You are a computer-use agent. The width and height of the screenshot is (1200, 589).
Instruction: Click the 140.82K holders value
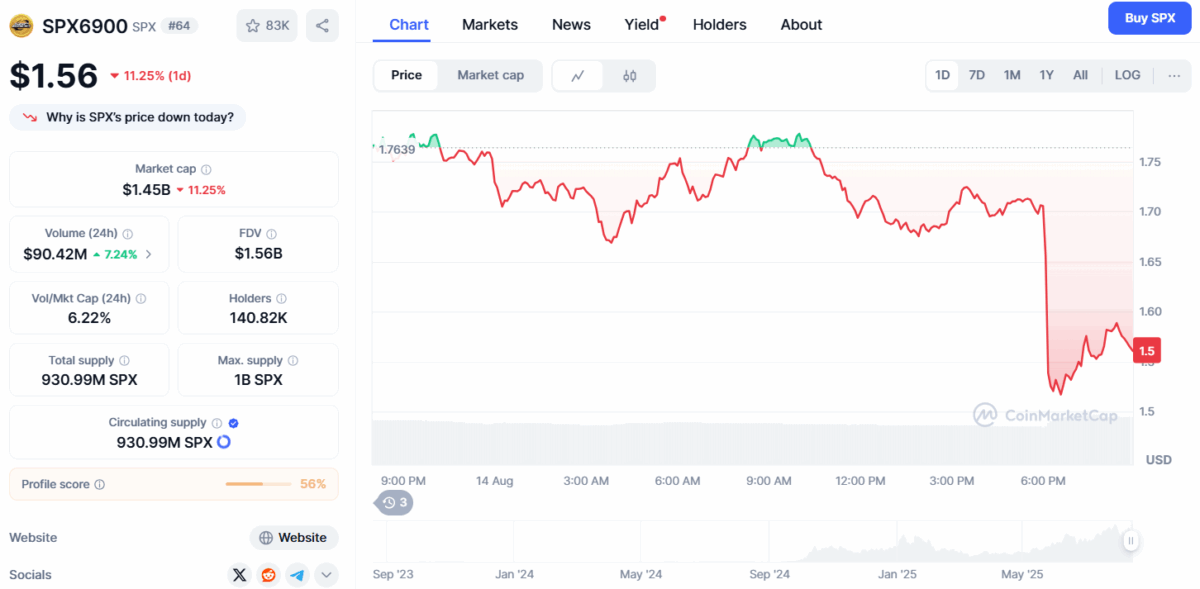pos(259,318)
